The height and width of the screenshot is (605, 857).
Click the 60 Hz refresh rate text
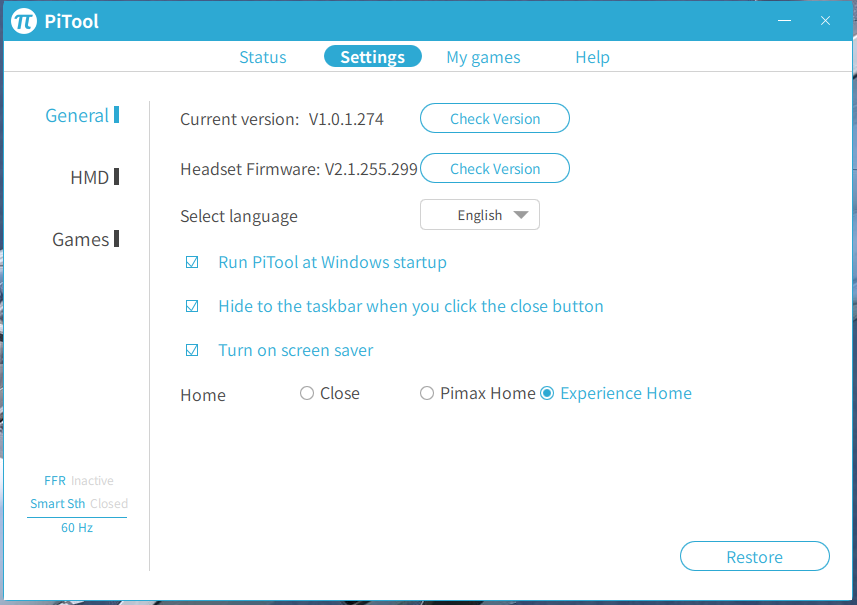[77, 527]
